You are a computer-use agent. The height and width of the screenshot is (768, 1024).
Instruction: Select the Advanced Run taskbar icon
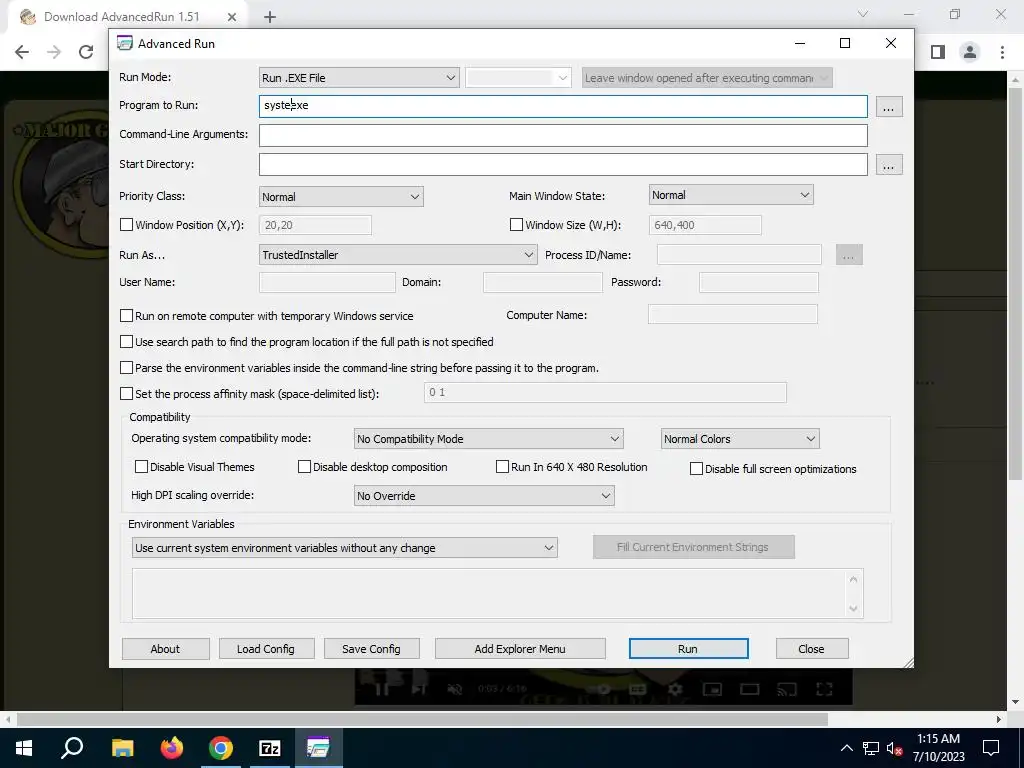coord(318,748)
